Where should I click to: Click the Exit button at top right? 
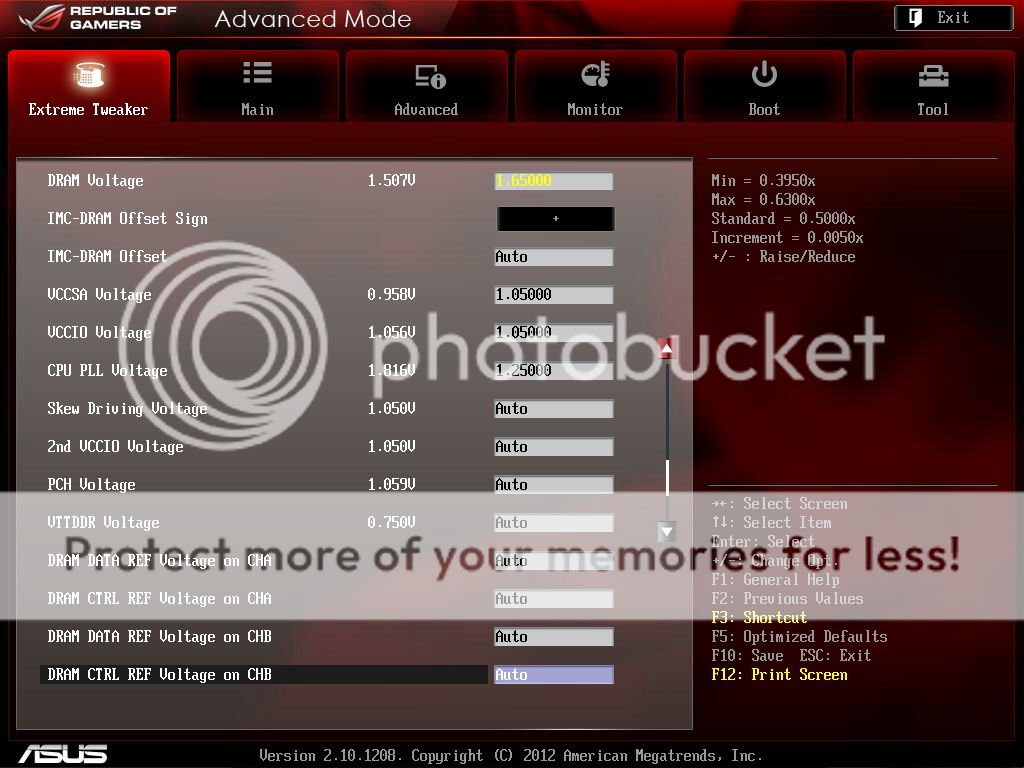click(x=952, y=17)
